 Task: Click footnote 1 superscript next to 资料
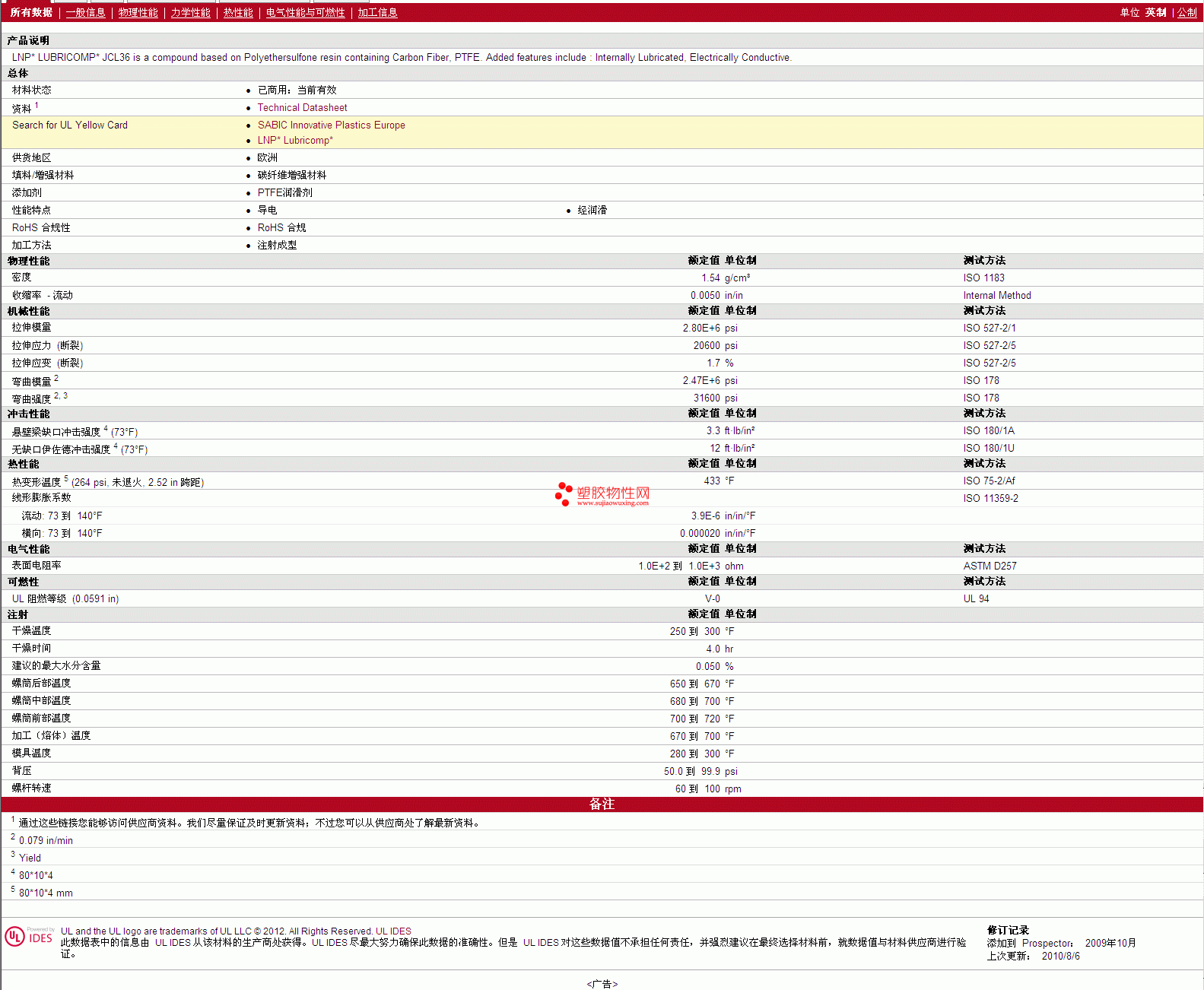point(37,106)
